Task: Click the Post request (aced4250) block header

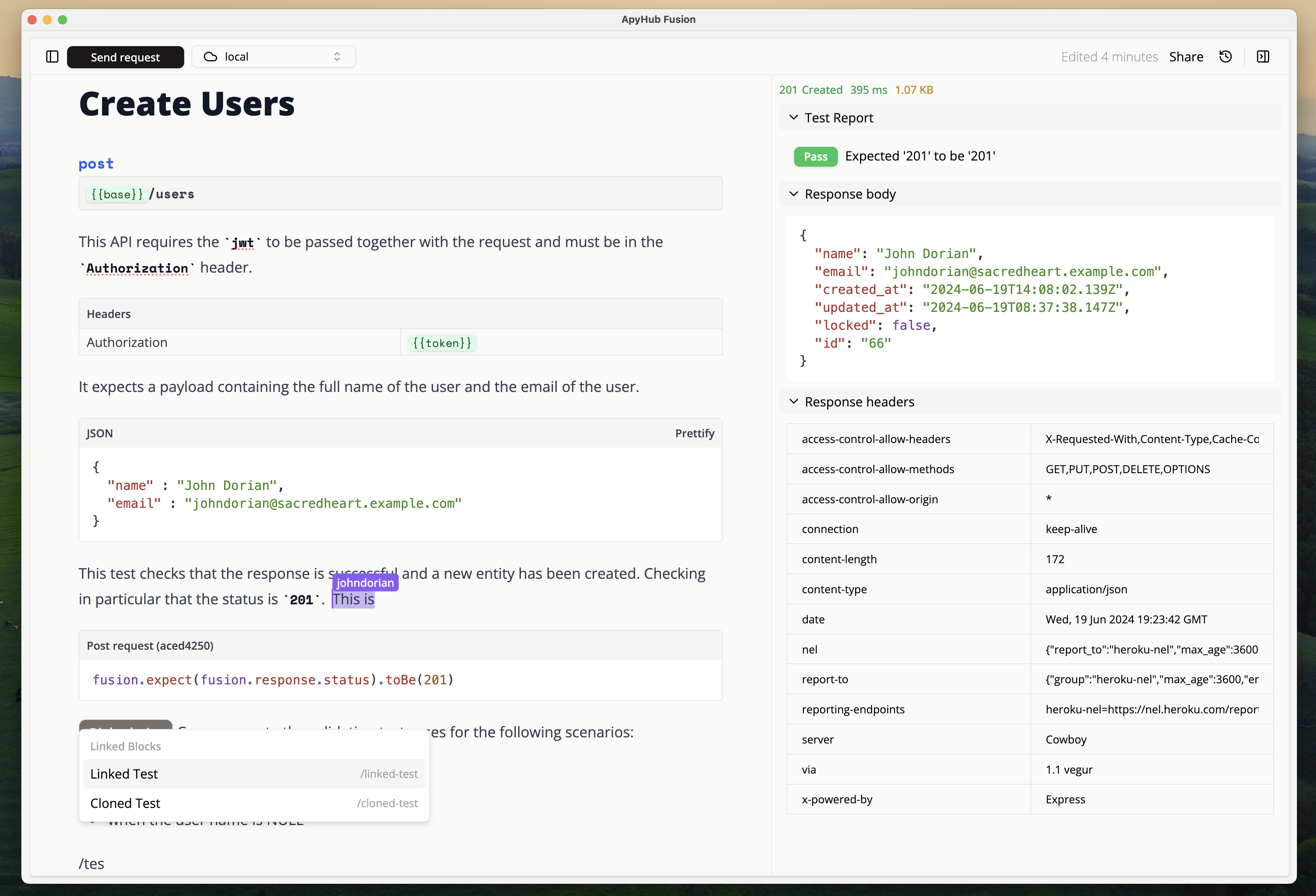Action: [400, 646]
